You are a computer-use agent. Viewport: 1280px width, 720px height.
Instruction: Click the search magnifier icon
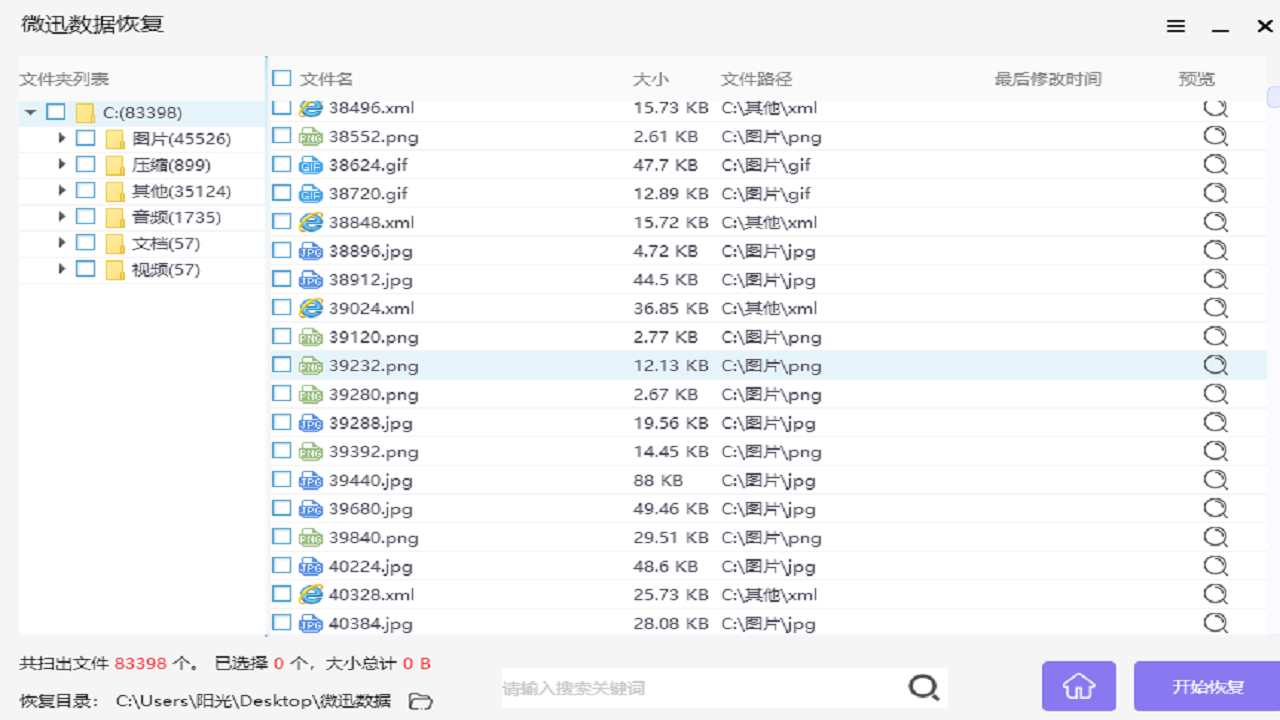point(922,687)
